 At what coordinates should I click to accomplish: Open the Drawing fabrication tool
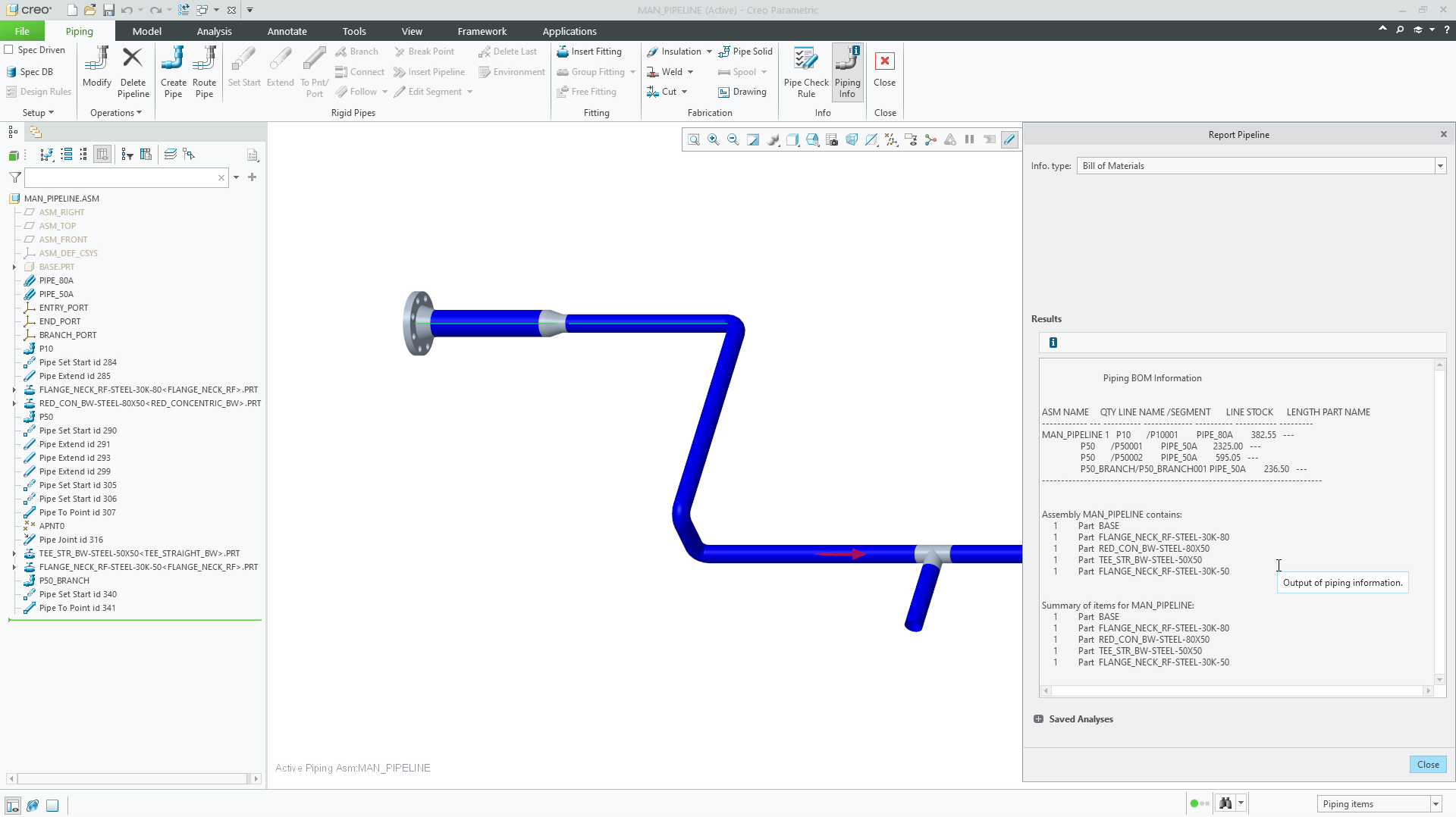(x=742, y=92)
